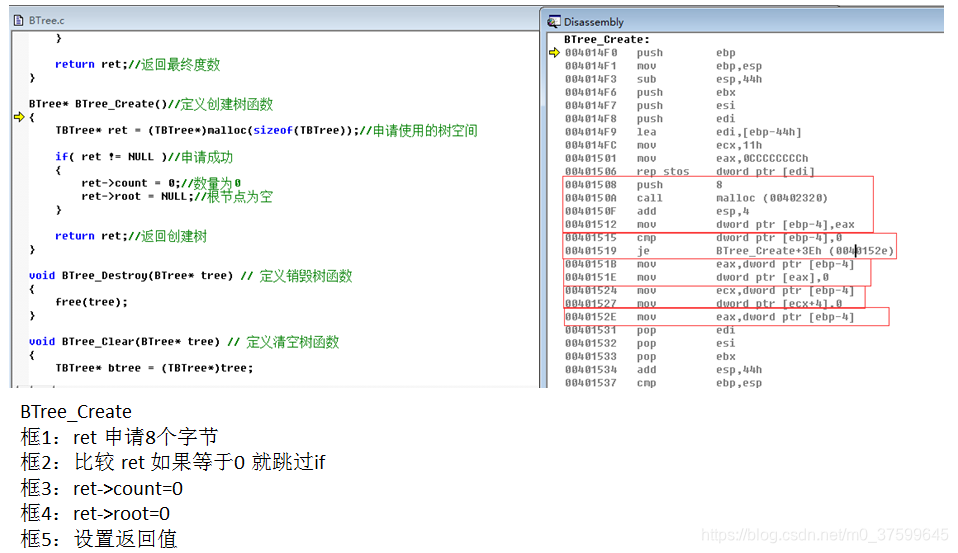Click the 'add esp,4' line at 0040150F
Viewport: 958px width, 553px height.
657,211
